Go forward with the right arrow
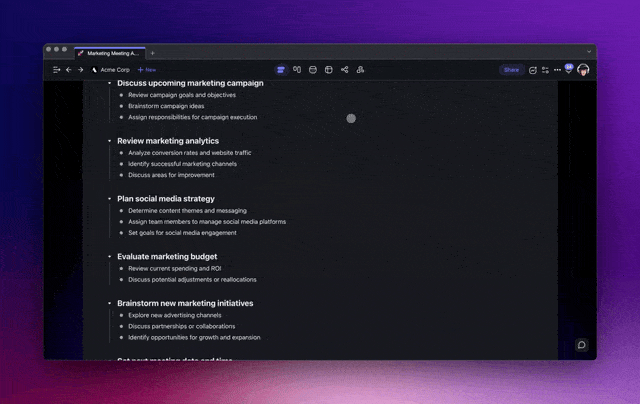The height and width of the screenshot is (404, 640). 80,70
